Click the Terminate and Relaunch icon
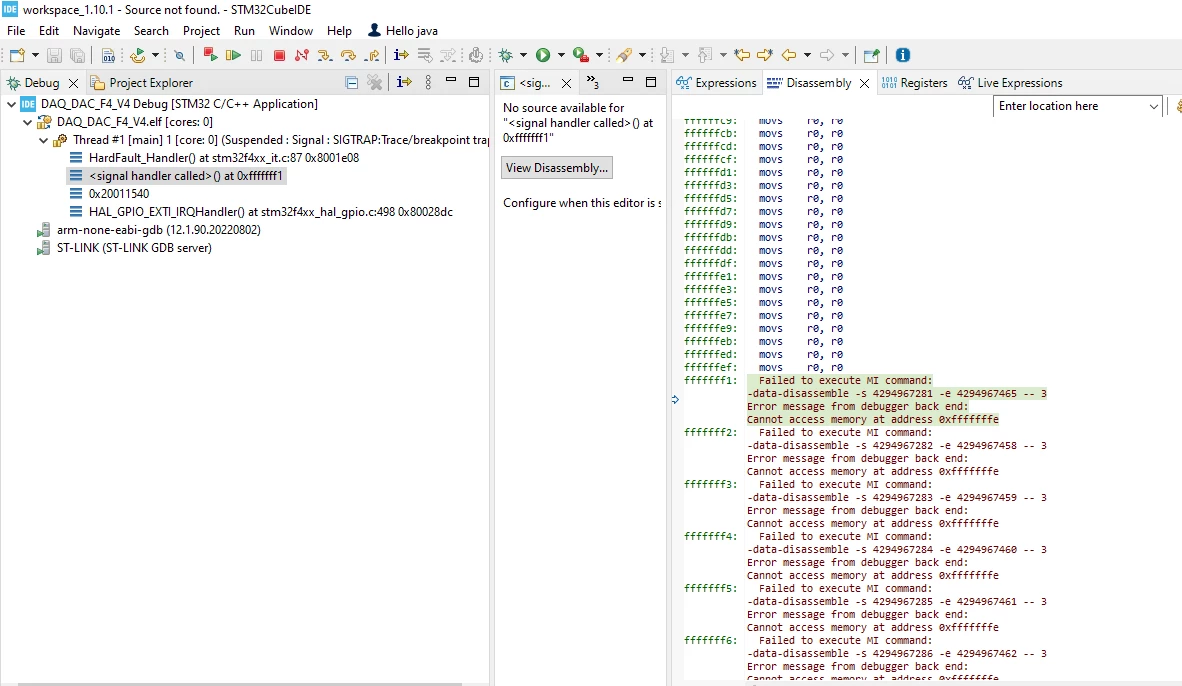The height and width of the screenshot is (686, 1182). click(210, 55)
